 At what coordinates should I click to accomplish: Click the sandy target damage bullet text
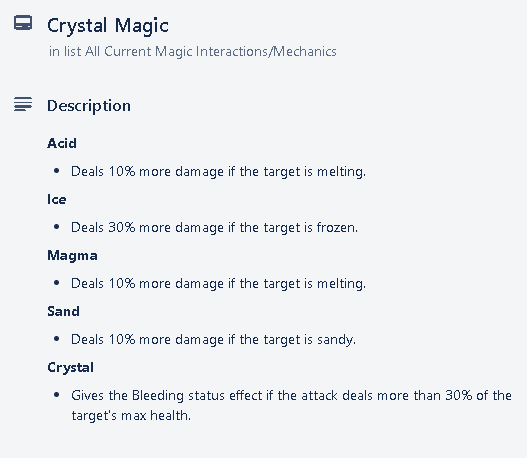coord(213,340)
